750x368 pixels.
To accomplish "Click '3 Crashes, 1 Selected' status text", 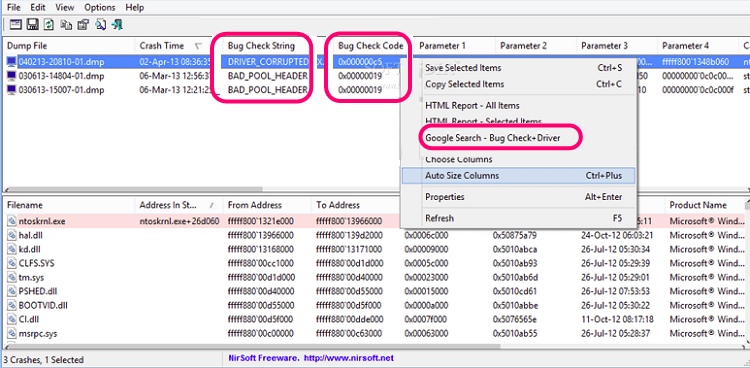I will pos(44,359).
